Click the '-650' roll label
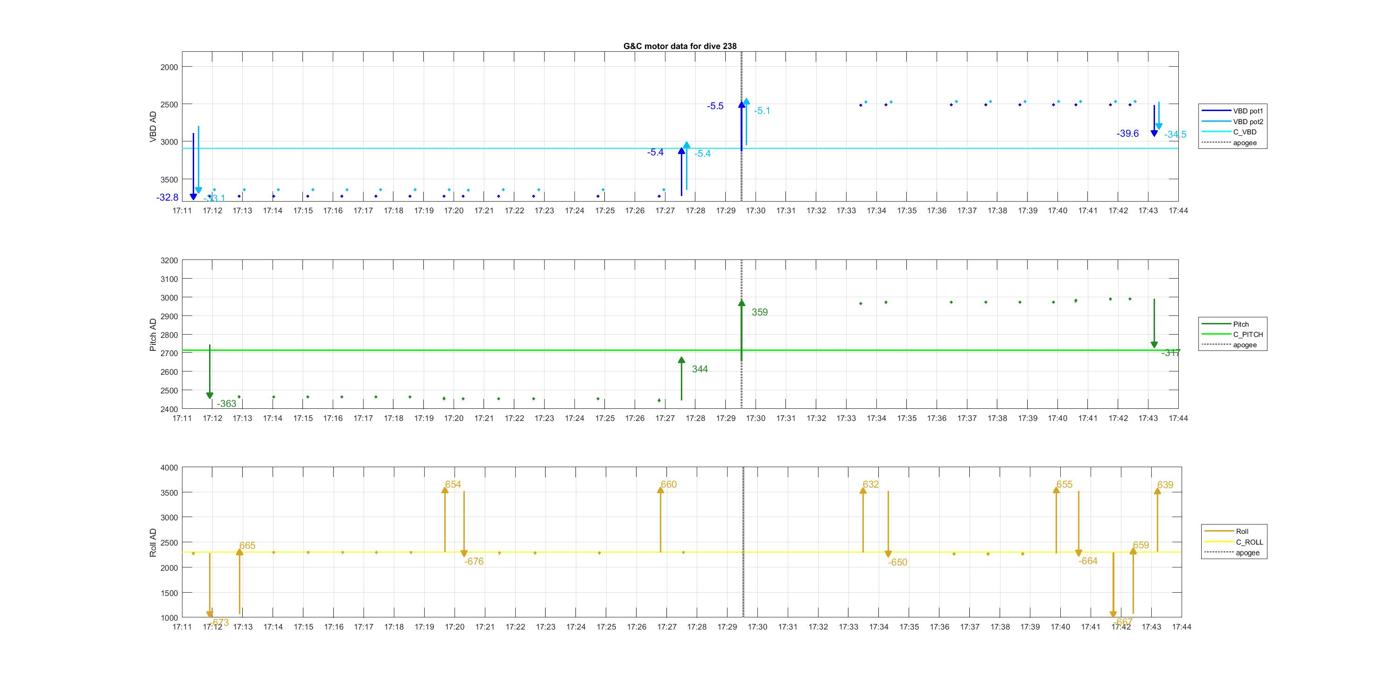The width and height of the screenshot is (1400, 693). coord(898,562)
